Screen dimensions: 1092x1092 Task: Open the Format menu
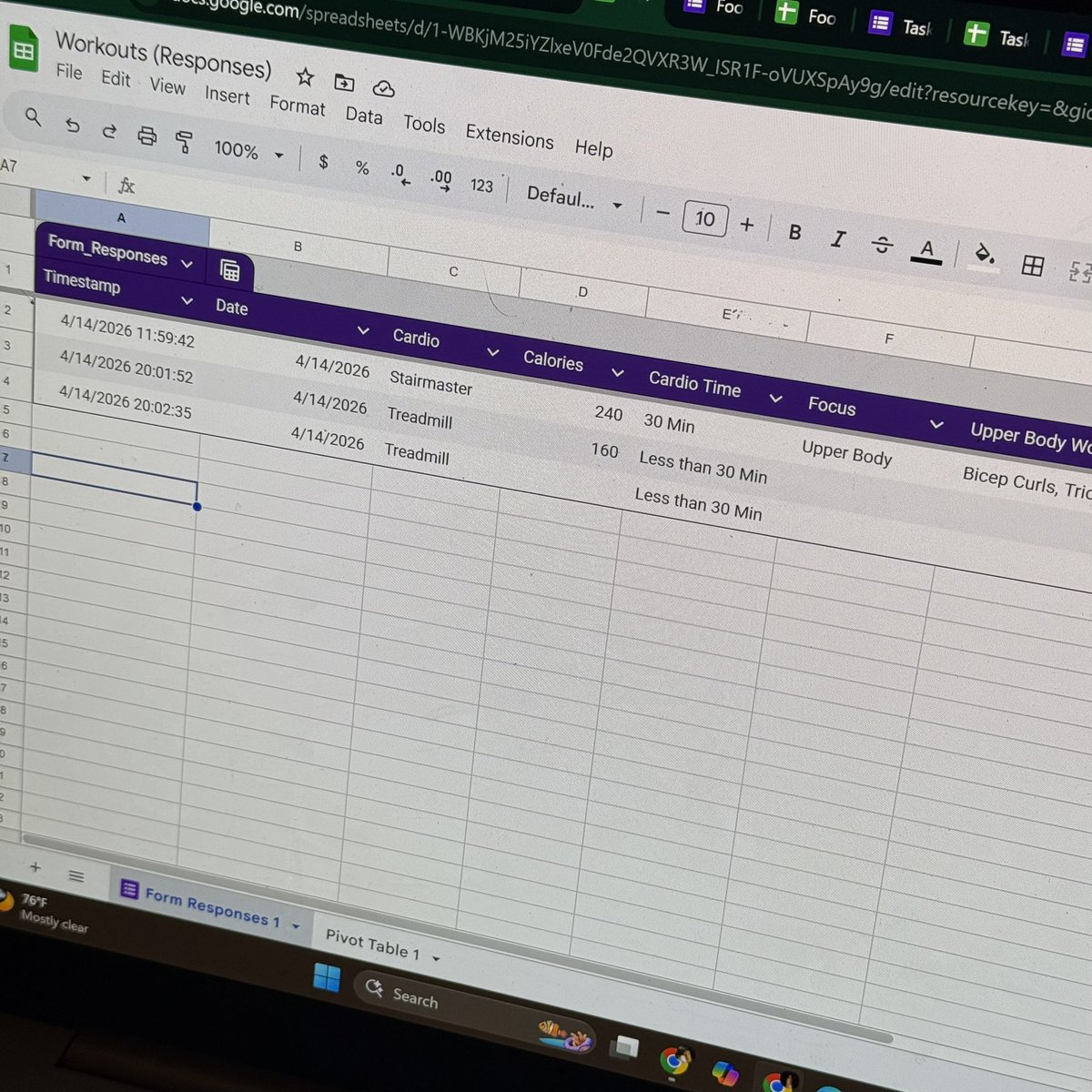tap(297, 106)
